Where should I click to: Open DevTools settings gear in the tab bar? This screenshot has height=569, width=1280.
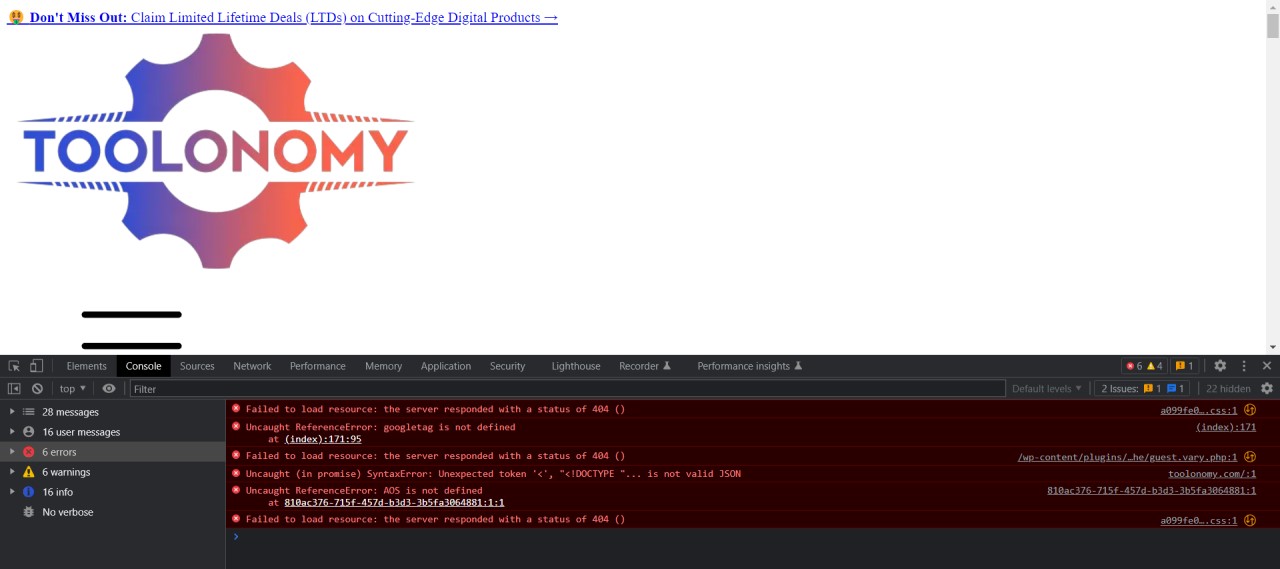click(1220, 366)
